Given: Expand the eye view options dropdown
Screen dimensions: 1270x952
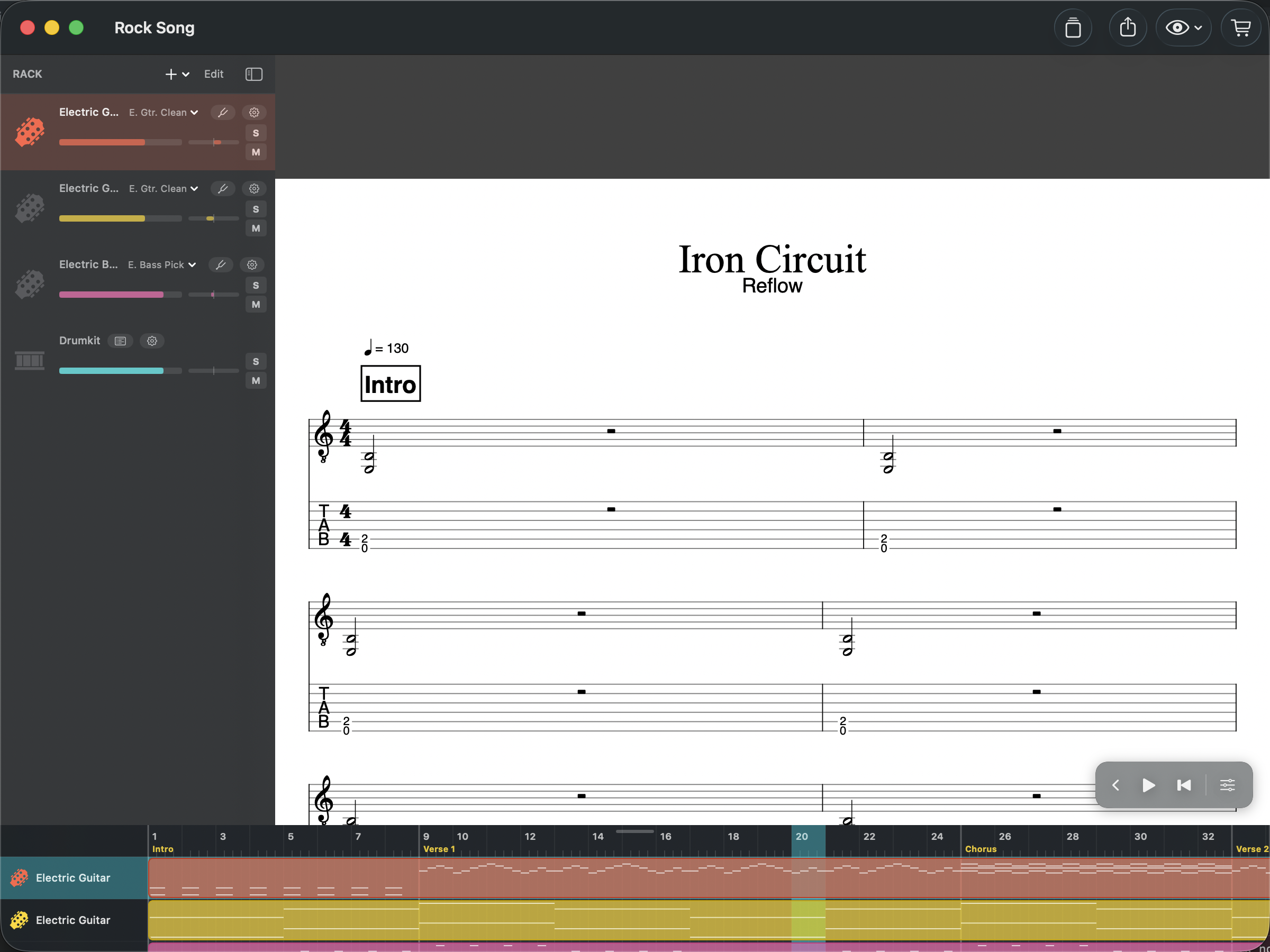Looking at the screenshot, I should click(x=1183, y=28).
